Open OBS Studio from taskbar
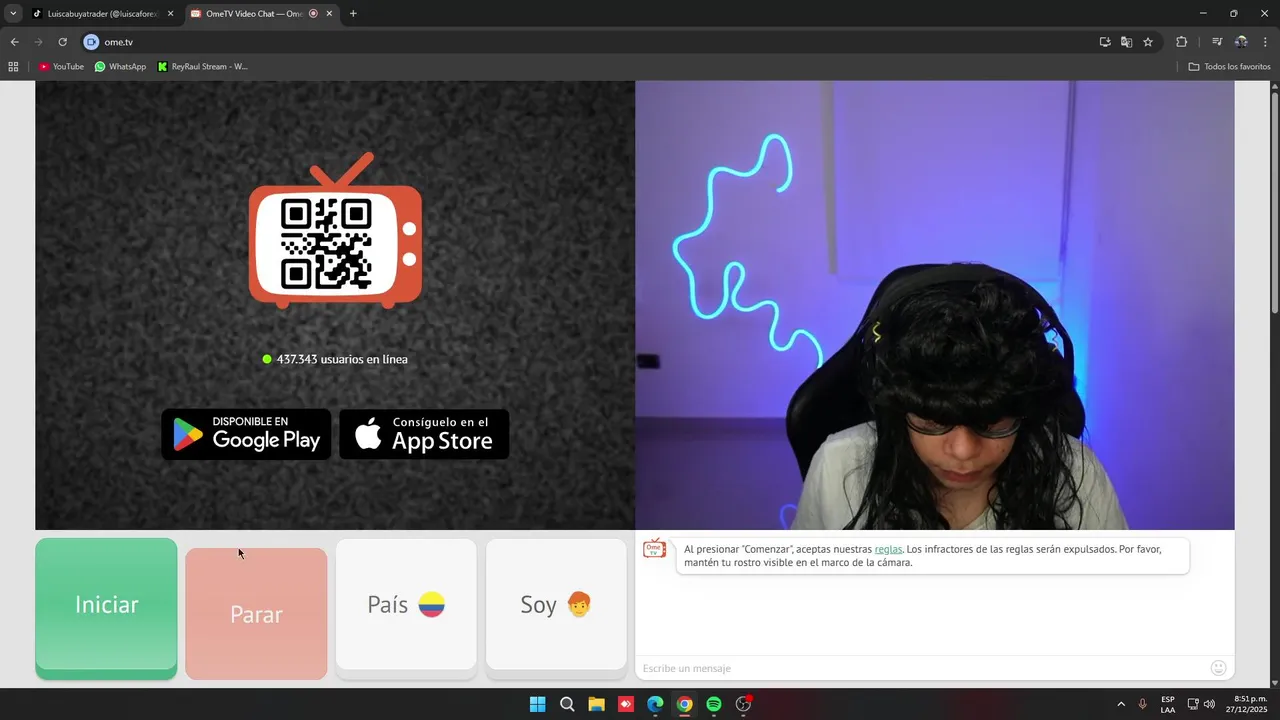 pos(743,704)
